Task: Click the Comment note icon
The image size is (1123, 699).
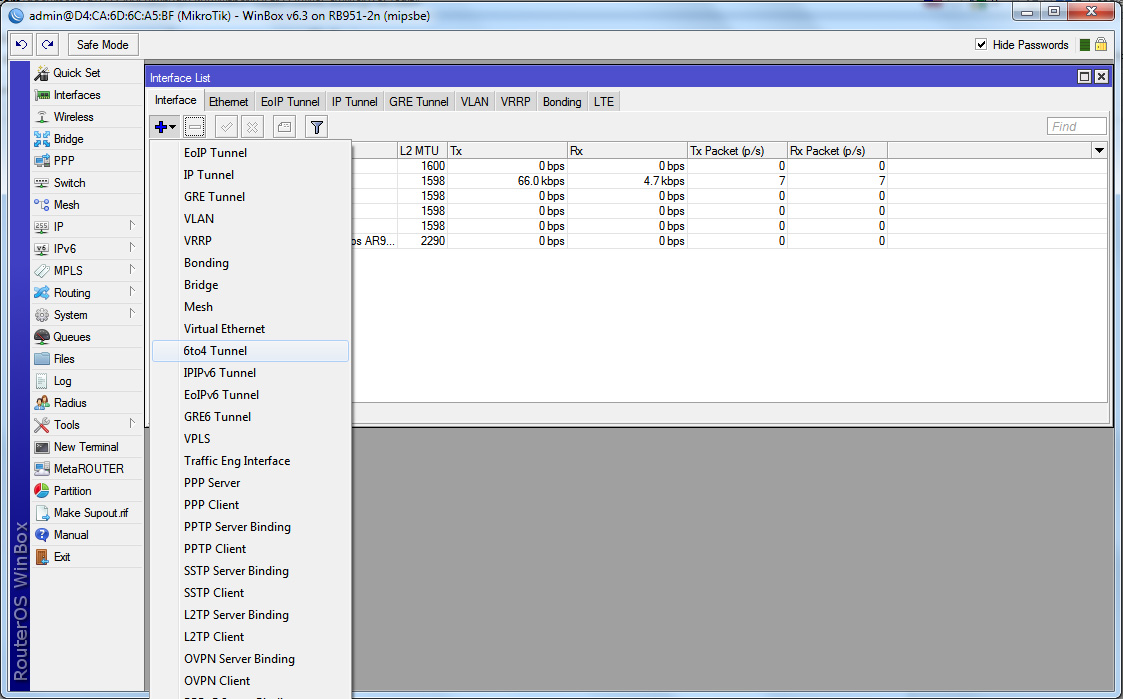Action: click(285, 127)
